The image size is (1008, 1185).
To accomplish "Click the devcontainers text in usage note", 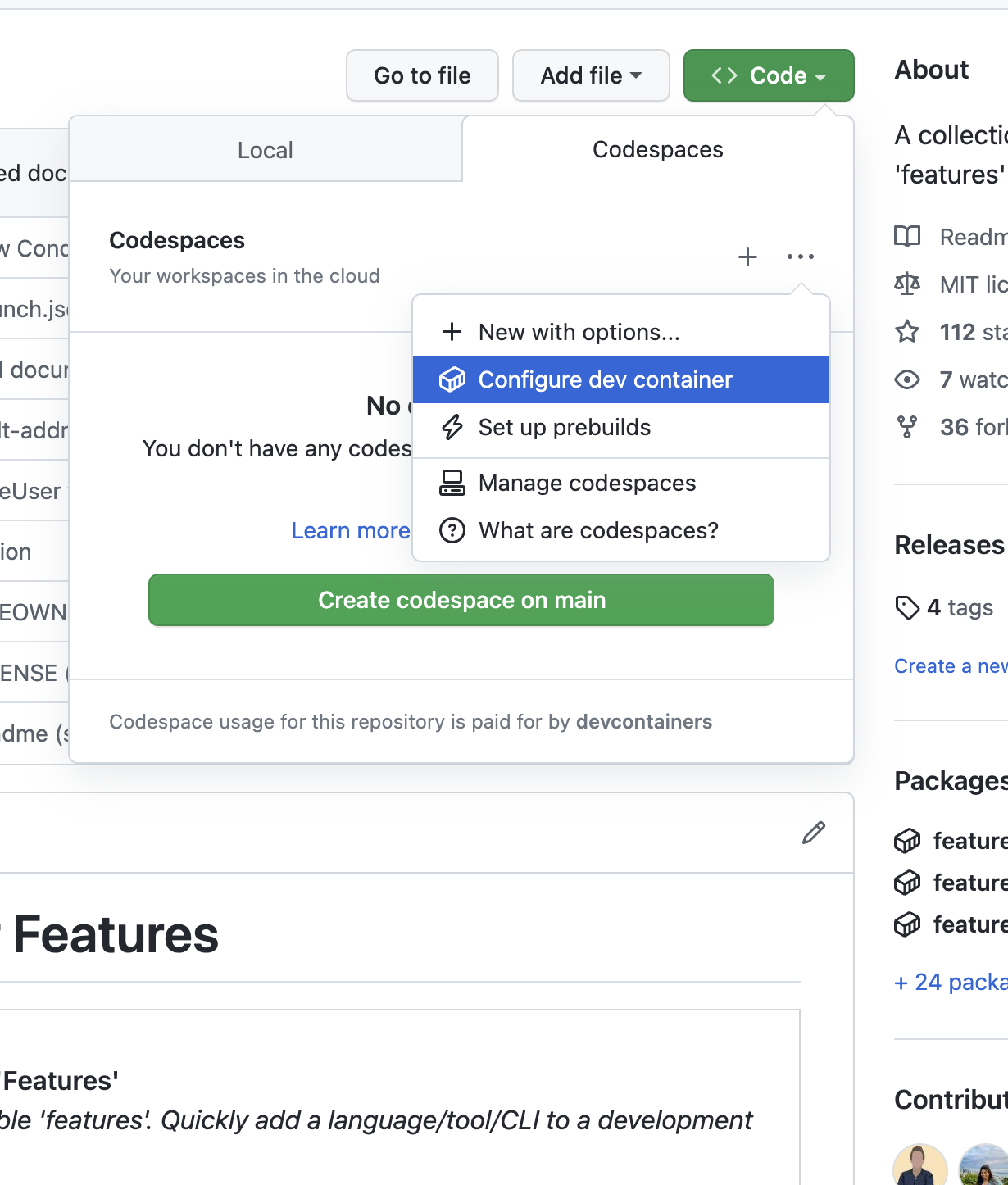I will pyautogui.click(x=644, y=722).
